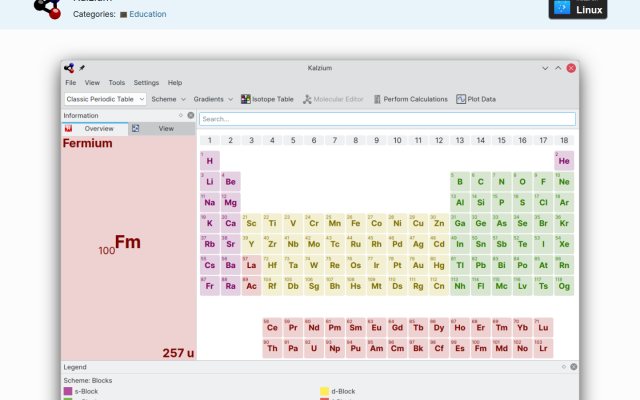Select Francium element Fr
This screenshot has width=640, height=400.
tap(210, 286)
